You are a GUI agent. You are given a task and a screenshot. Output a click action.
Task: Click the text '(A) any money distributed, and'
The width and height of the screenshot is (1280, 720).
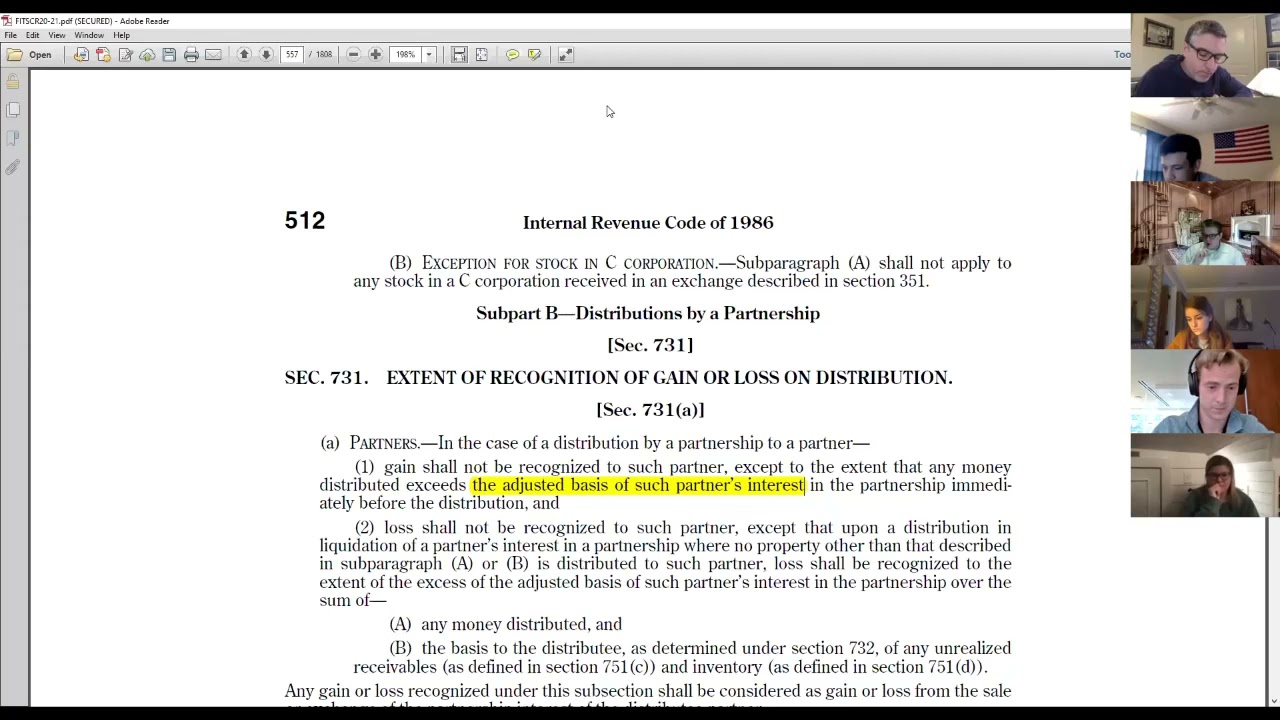505,624
